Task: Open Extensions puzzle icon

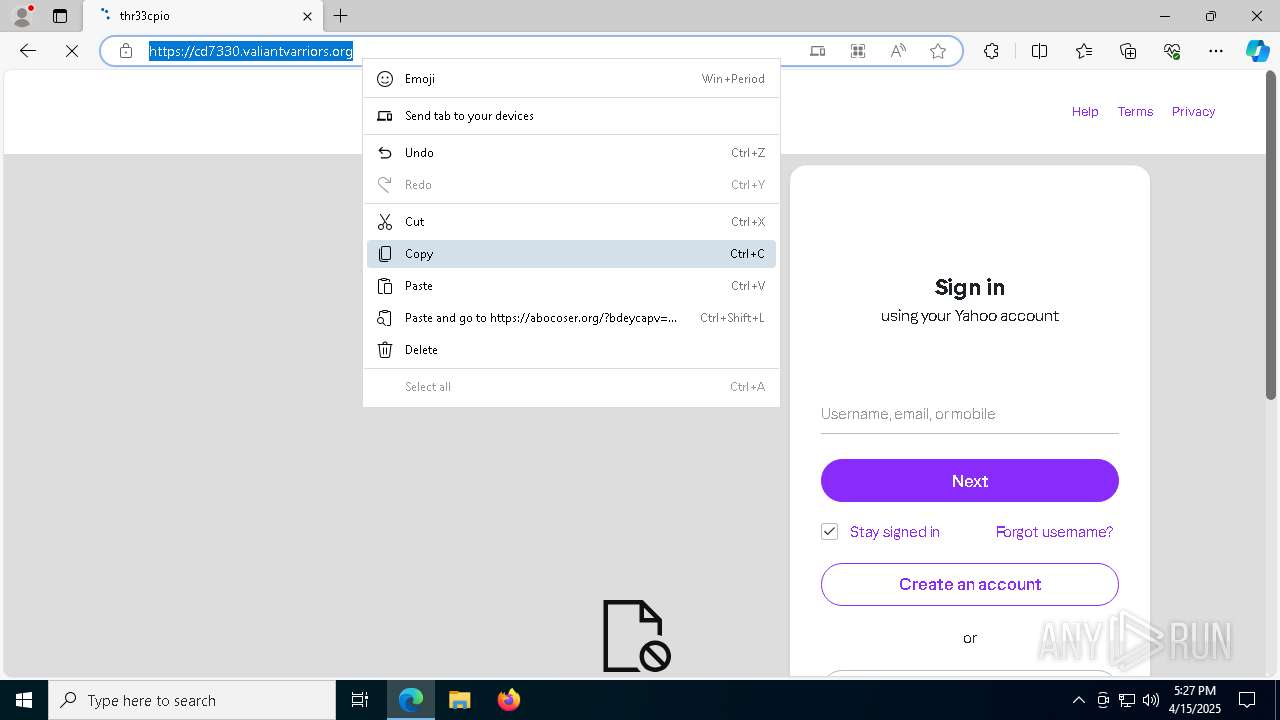Action: point(991,51)
